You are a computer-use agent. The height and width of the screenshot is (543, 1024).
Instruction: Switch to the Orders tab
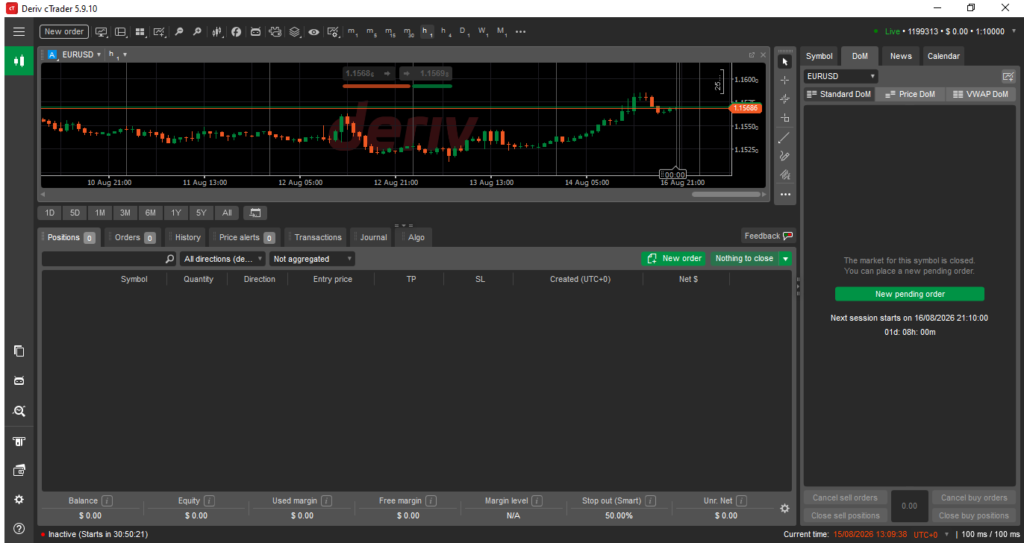tap(135, 237)
